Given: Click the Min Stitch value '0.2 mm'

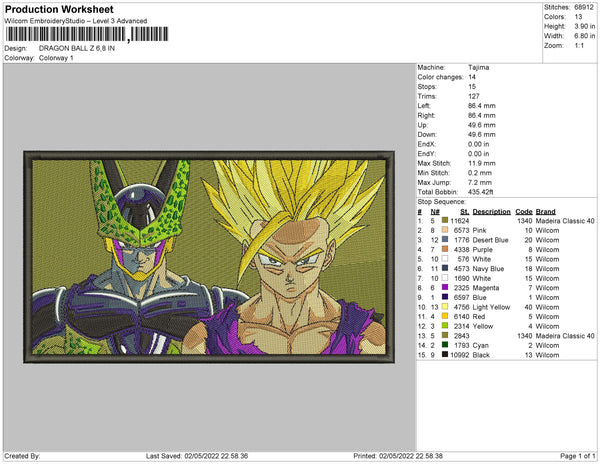Looking at the screenshot, I should point(479,173).
